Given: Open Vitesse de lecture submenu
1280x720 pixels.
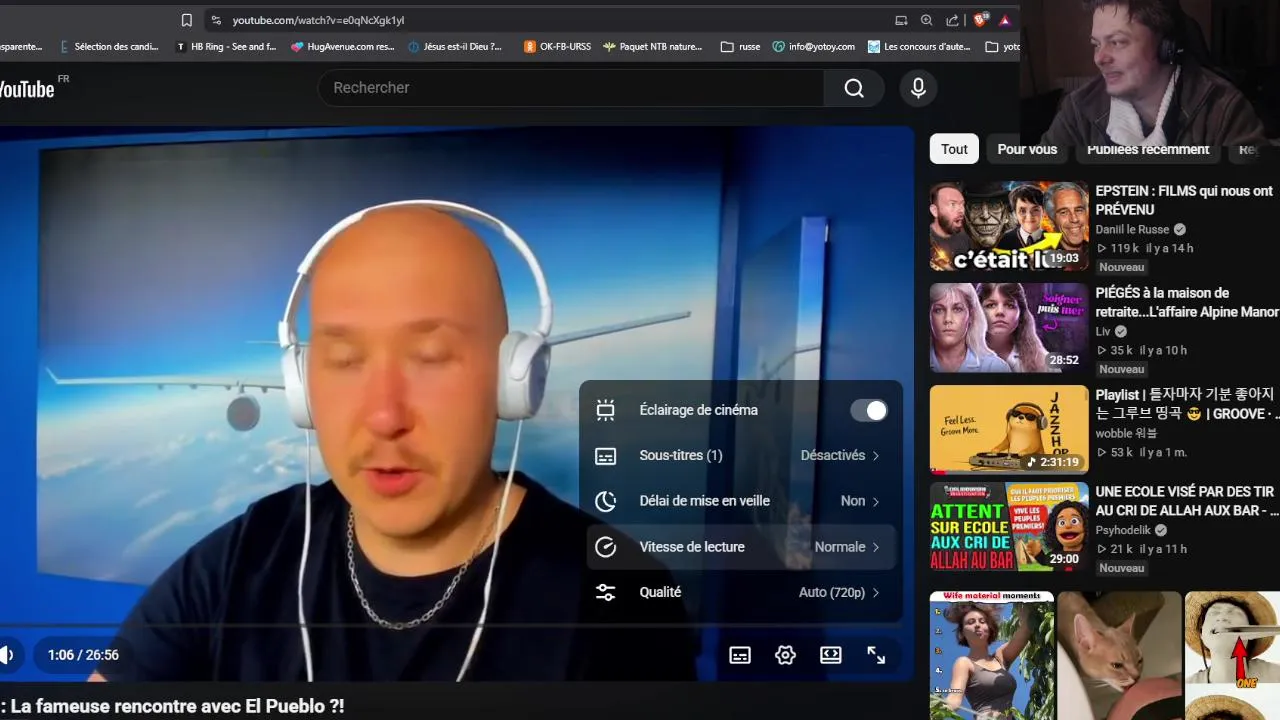Looking at the screenshot, I should (741, 547).
